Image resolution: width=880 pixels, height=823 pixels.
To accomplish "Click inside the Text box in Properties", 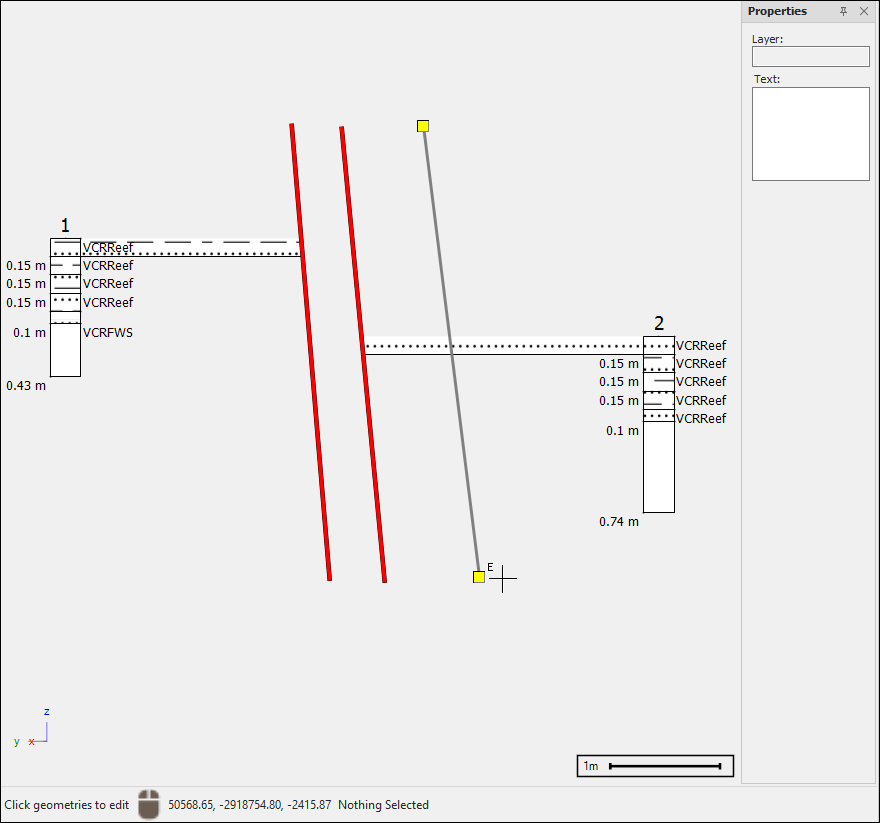I will pyautogui.click(x=810, y=134).
